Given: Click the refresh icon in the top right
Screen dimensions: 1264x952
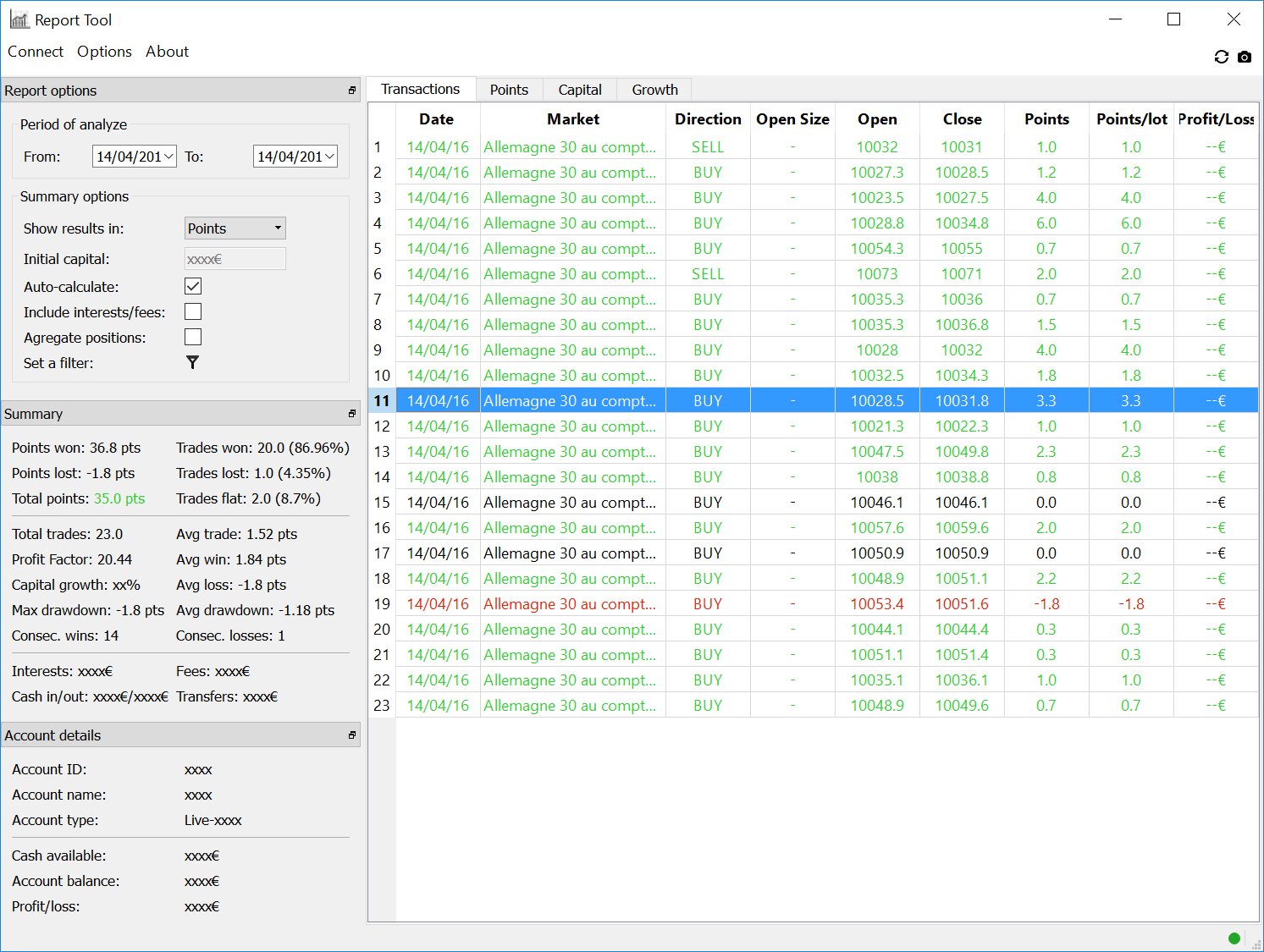Looking at the screenshot, I should 1221,57.
